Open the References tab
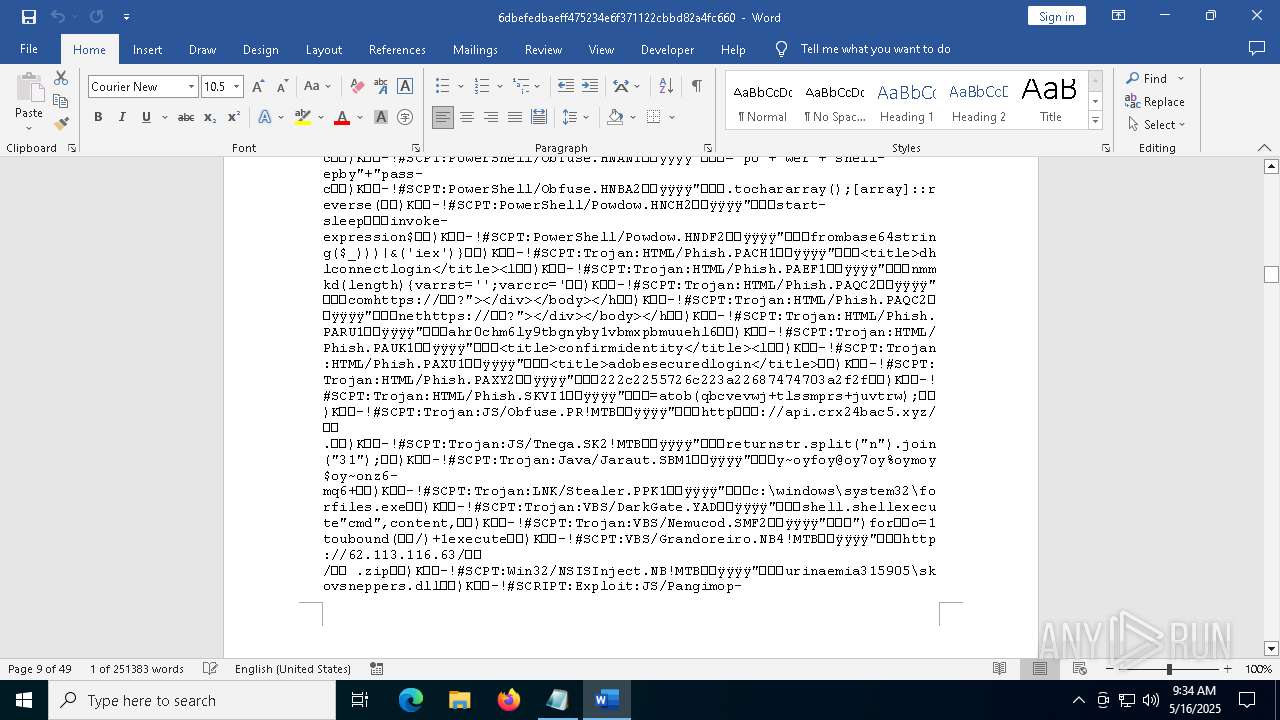Screen dimensions: 1280x720 click(397, 49)
